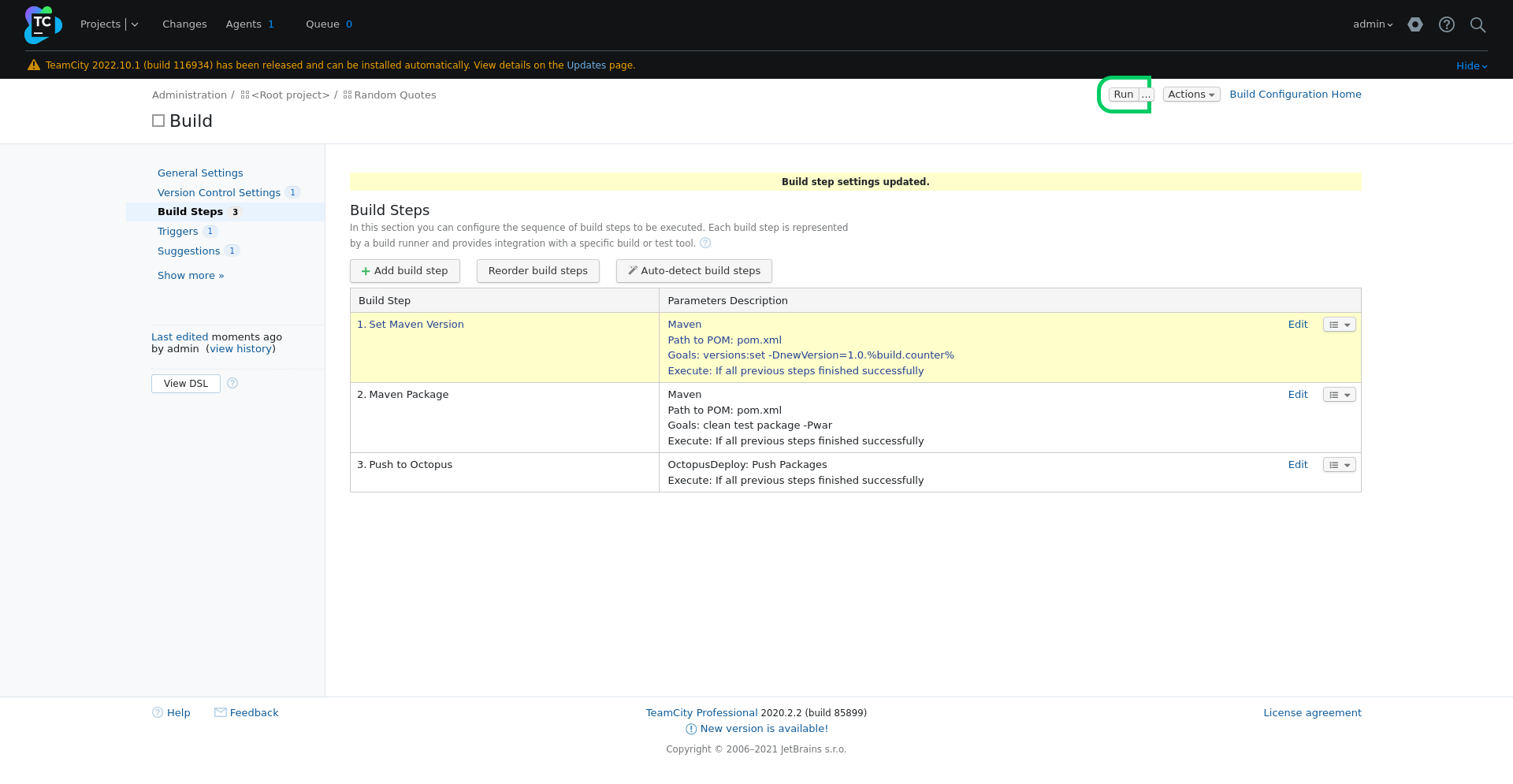Image resolution: width=1513 pixels, height=784 pixels.
Task: Select Version Control Settings in sidebar
Action: (x=219, y=192)
